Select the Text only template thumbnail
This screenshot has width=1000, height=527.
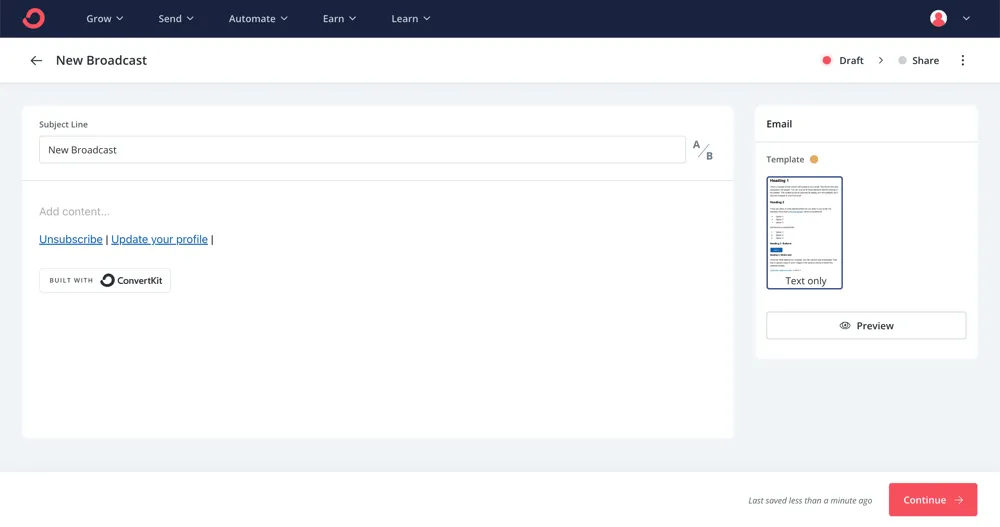pyautogui.click(x=805, y=233)
